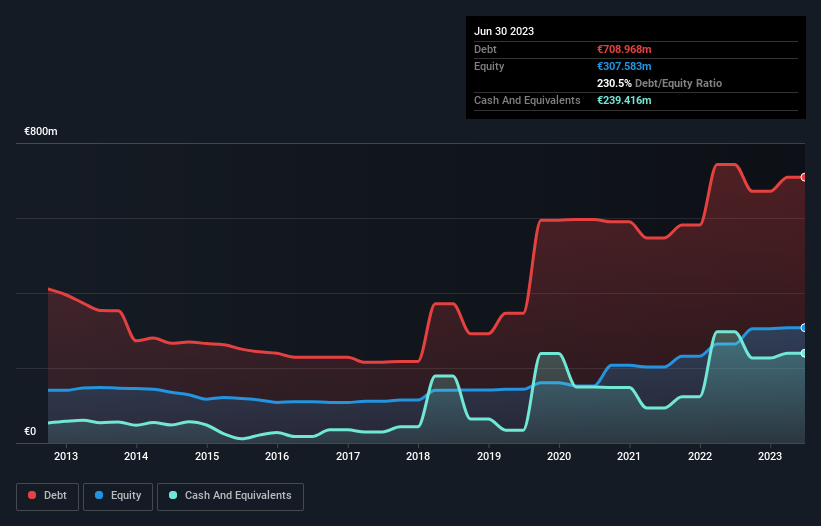Click the blue Equity endpoint marker

804,328
